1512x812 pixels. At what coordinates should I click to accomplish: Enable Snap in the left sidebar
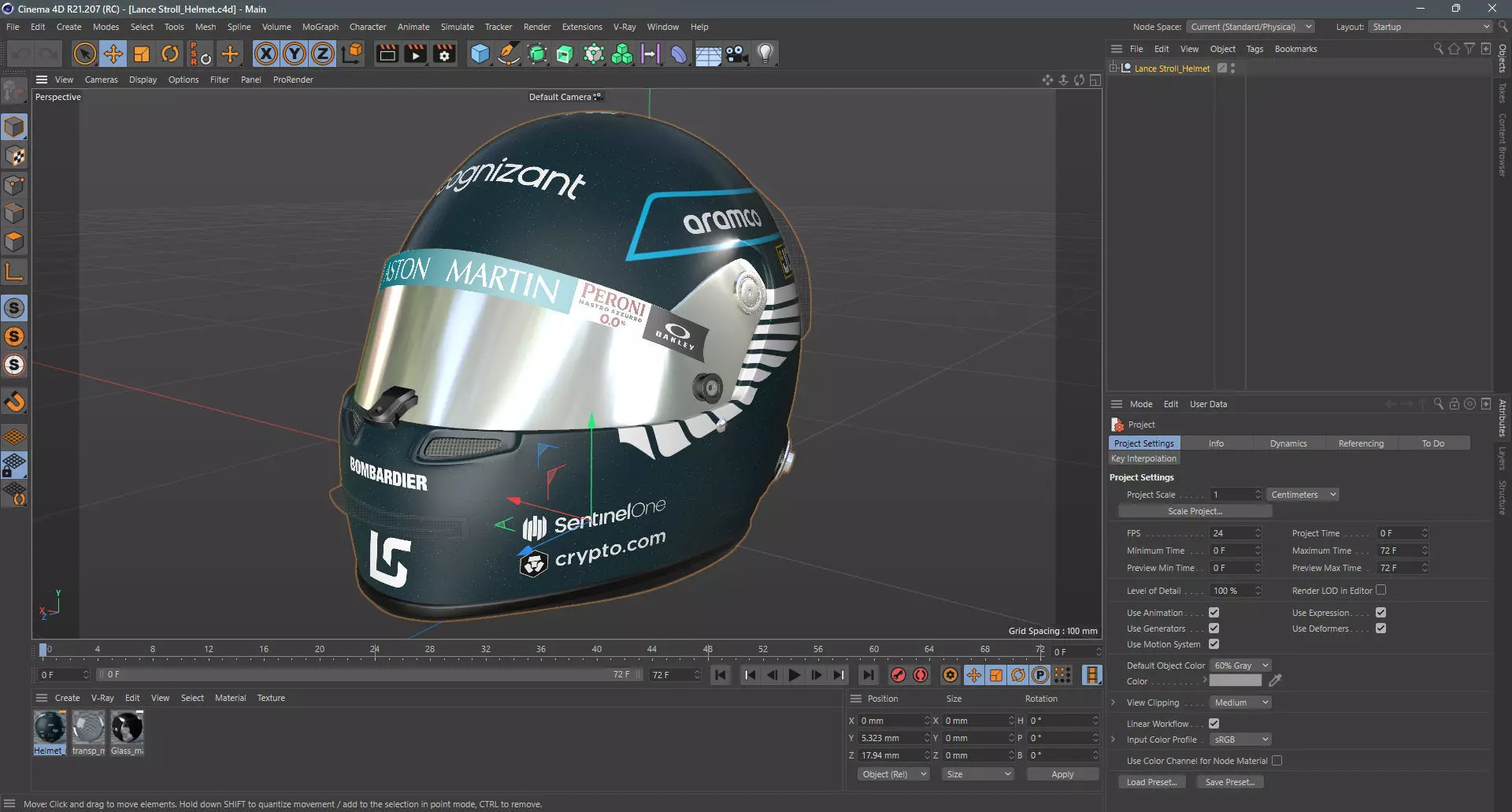14,402
